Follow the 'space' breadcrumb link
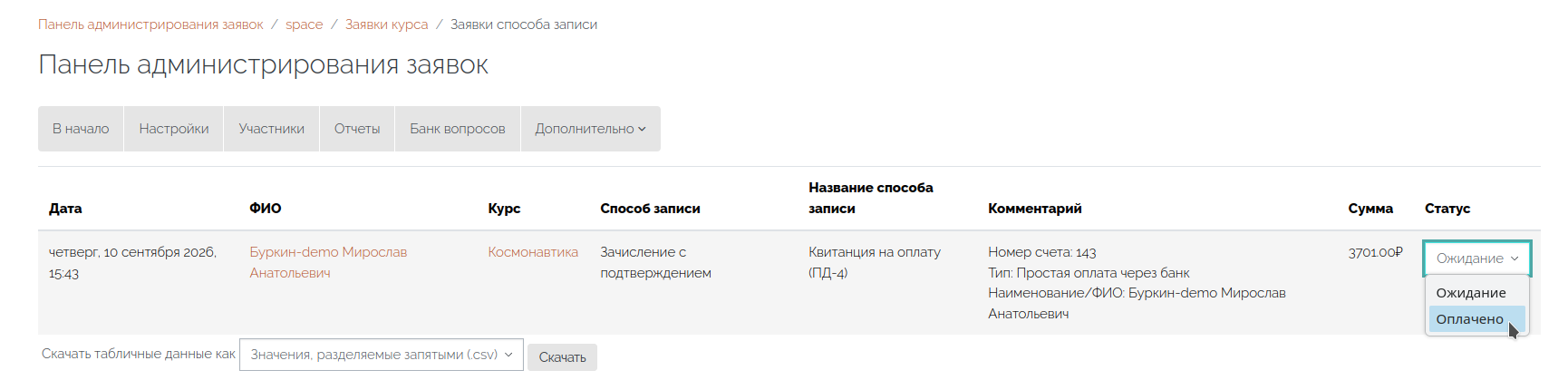This screenshot has height=390, width=1568. [x=305, y=24]
